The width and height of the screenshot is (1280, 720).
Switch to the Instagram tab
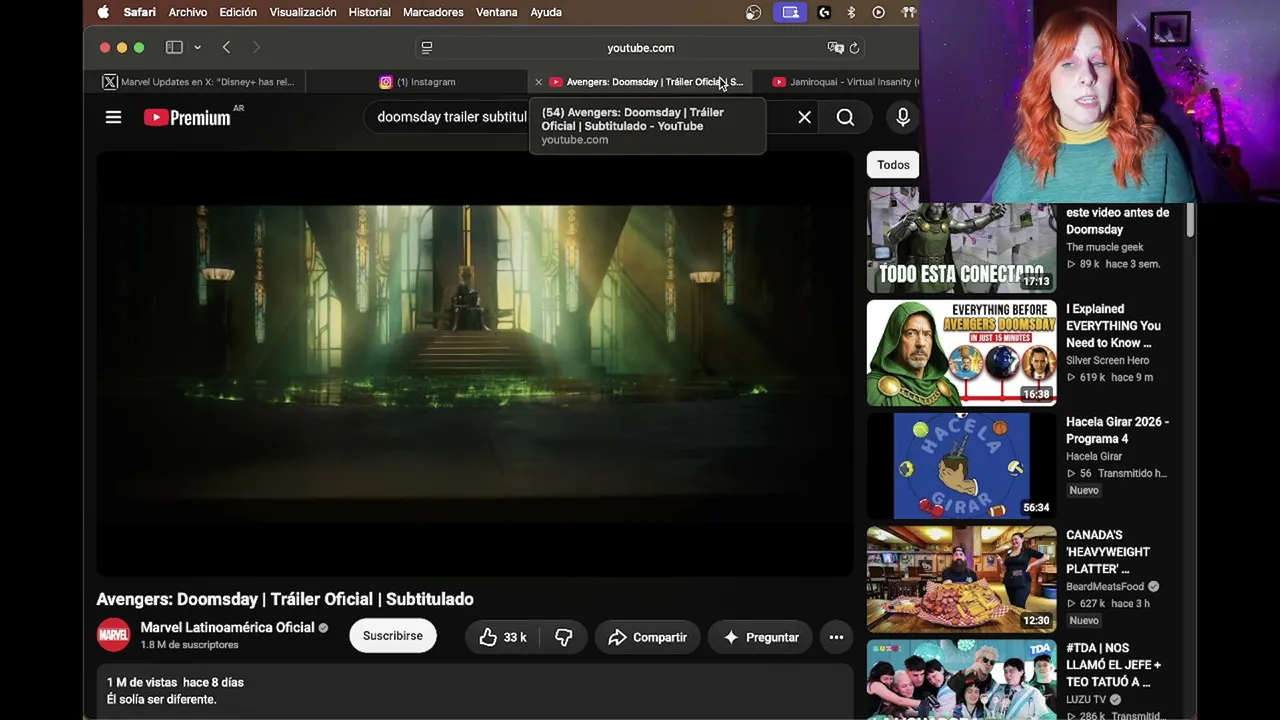pos(417,82)
